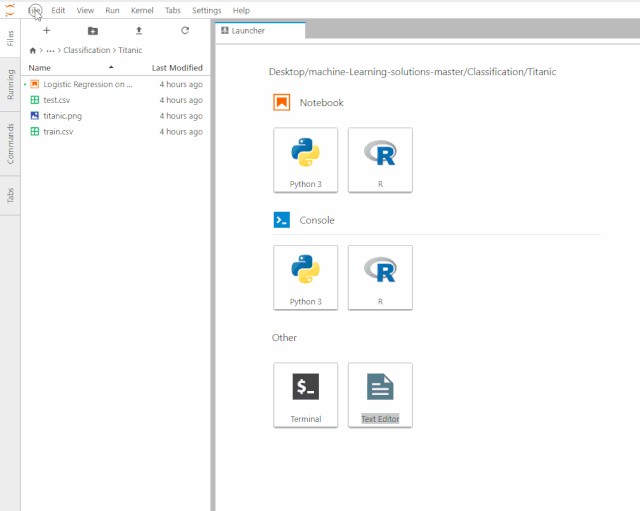Image resolution: width=640 pixels, height=511 pixels.
Task: Click the Notebook section heading
Action: (322, 103)
